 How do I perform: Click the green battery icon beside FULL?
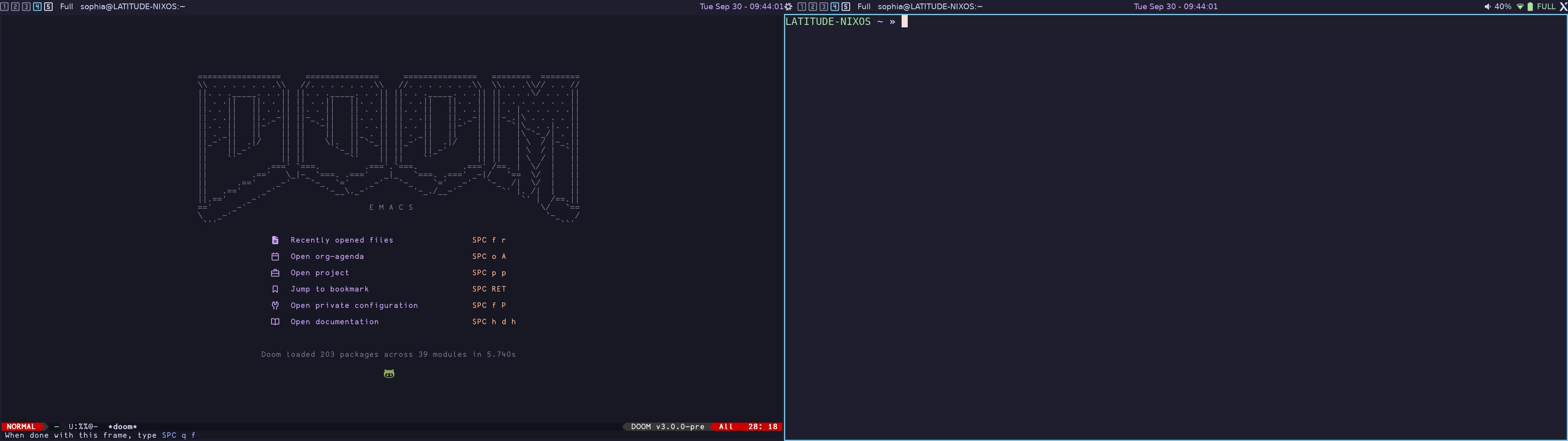1530,7
